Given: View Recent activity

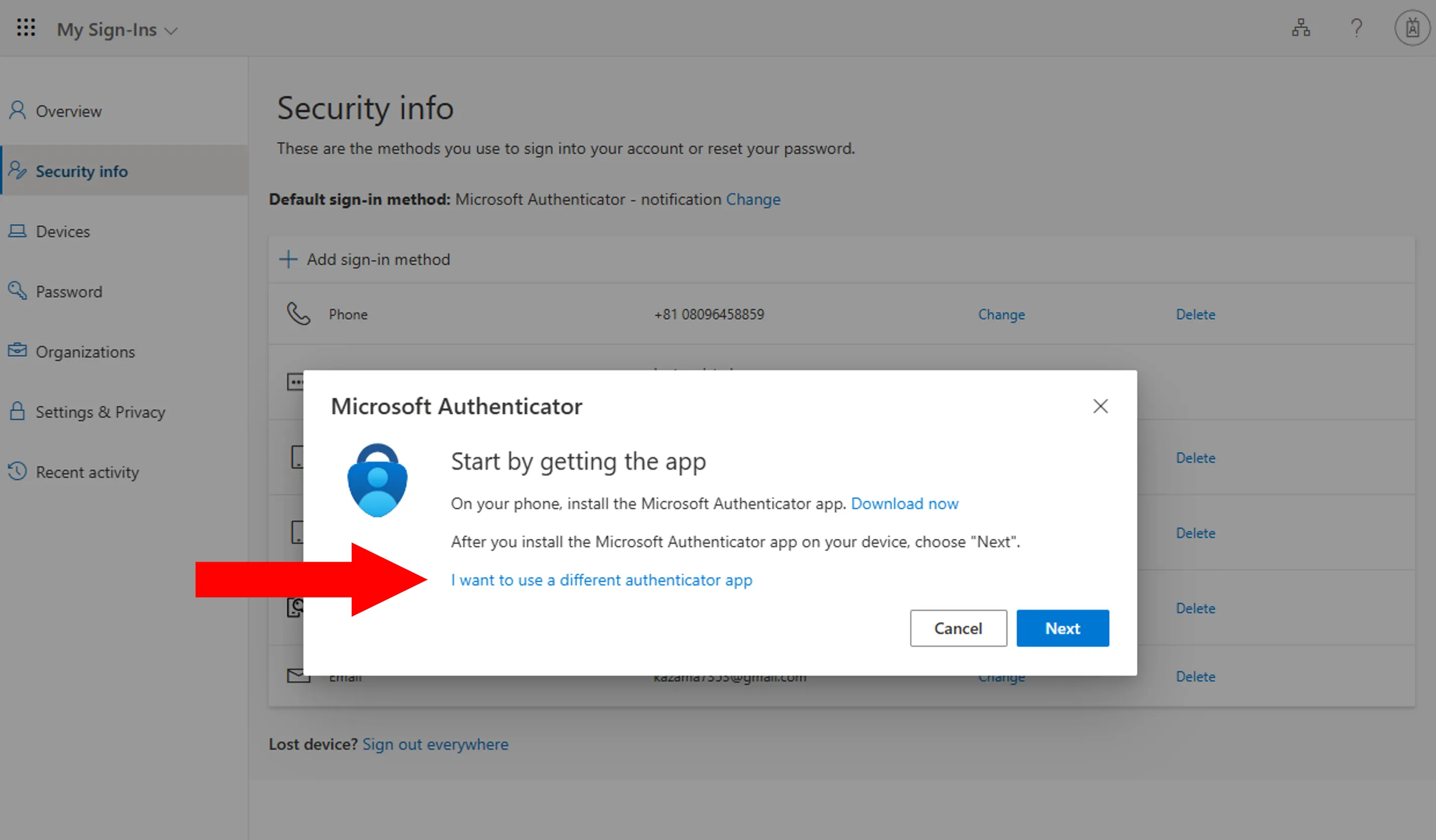Looking at the screenshot, I should (87, 472).
